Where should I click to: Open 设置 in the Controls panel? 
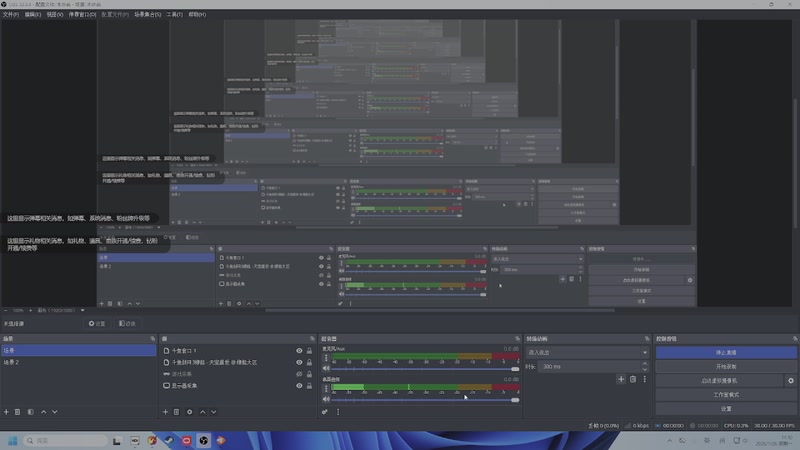point(726,409)
